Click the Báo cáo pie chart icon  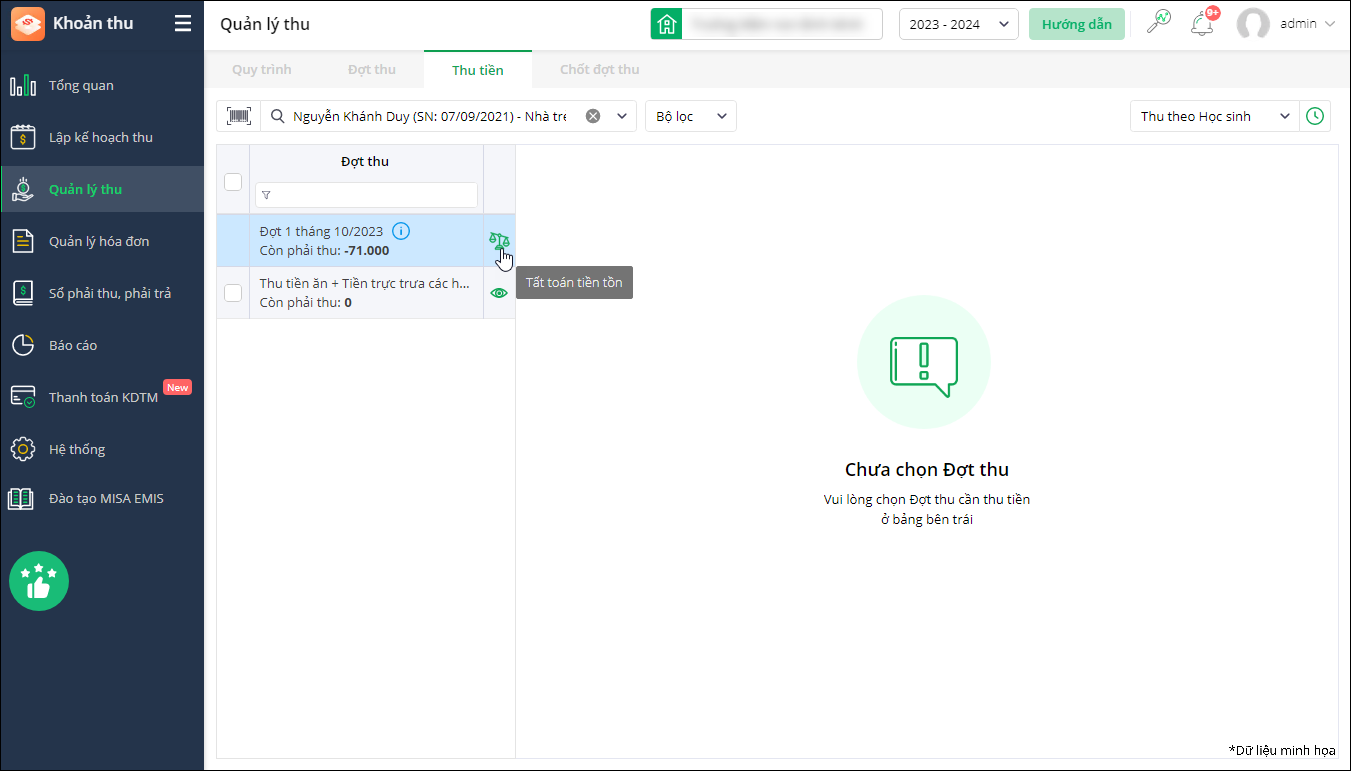[23, 345]
